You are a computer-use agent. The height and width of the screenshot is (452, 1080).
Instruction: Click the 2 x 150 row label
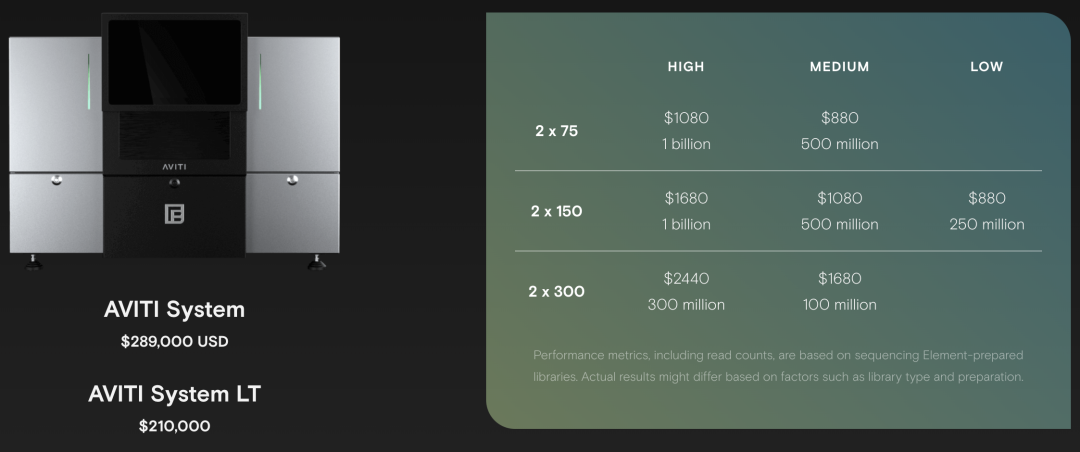click(x=557, y=212)
